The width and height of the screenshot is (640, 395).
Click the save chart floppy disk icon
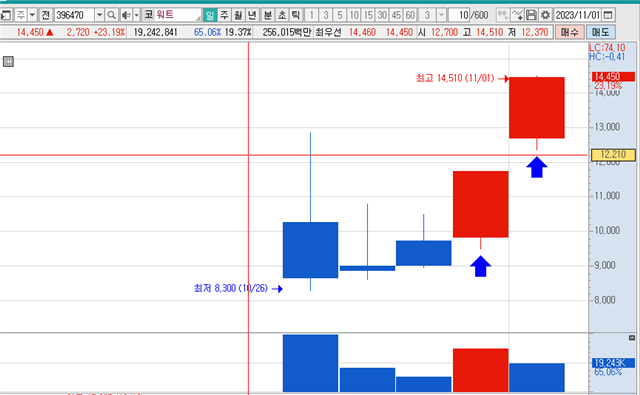click(531, 16)
